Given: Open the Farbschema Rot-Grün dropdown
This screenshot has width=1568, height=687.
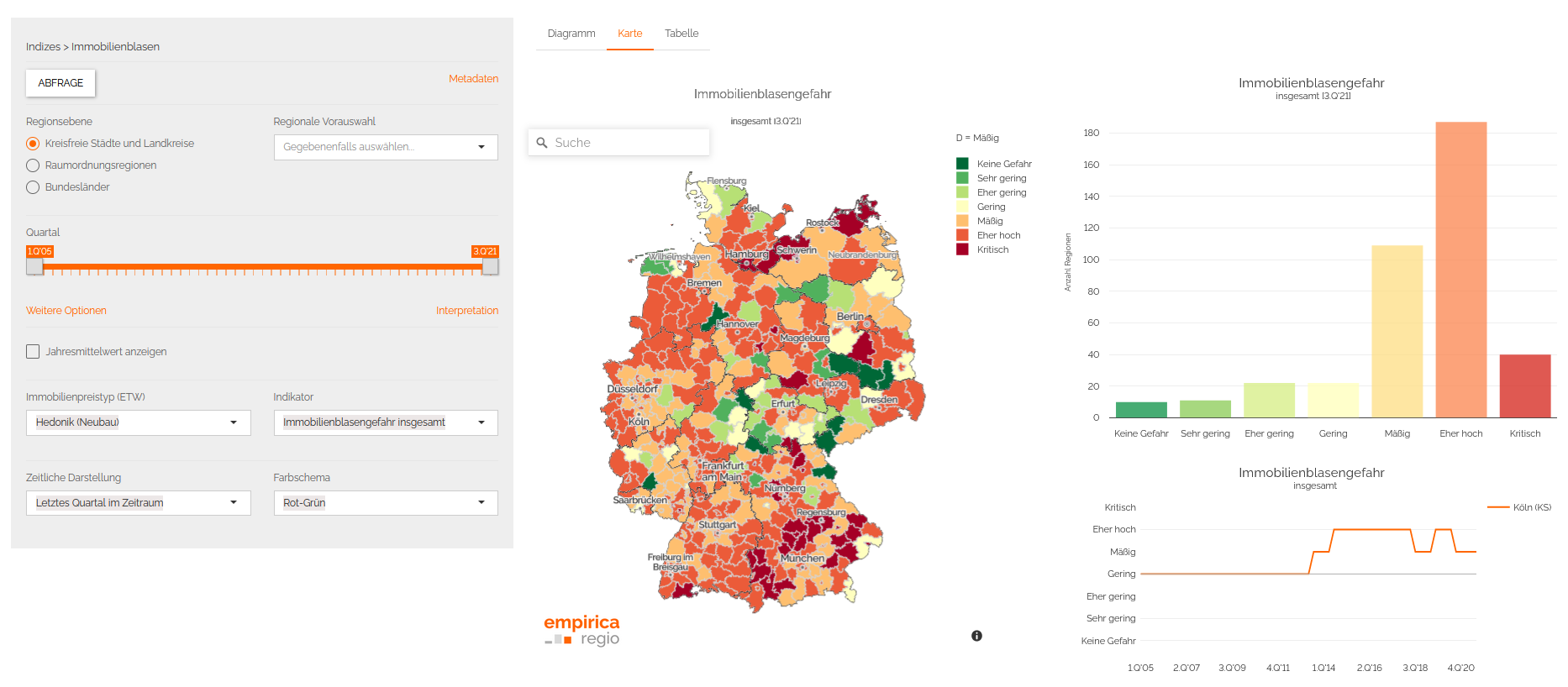Looking at the screenshot, I should tap(386, 503).
